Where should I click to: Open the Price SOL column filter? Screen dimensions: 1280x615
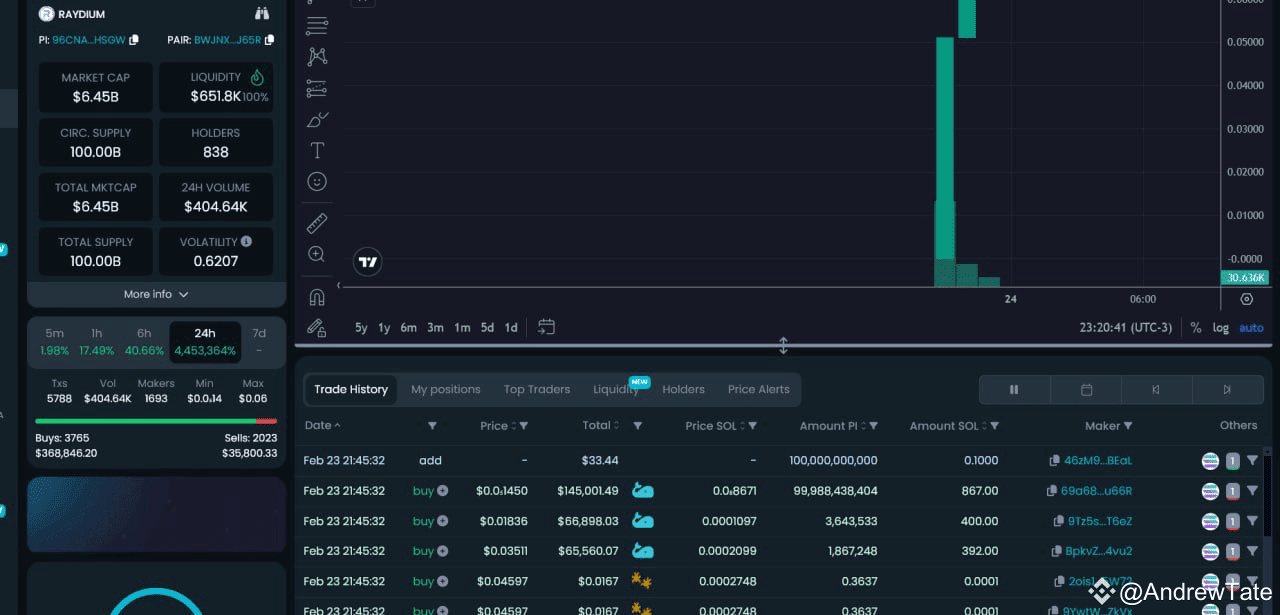[752, 426]
